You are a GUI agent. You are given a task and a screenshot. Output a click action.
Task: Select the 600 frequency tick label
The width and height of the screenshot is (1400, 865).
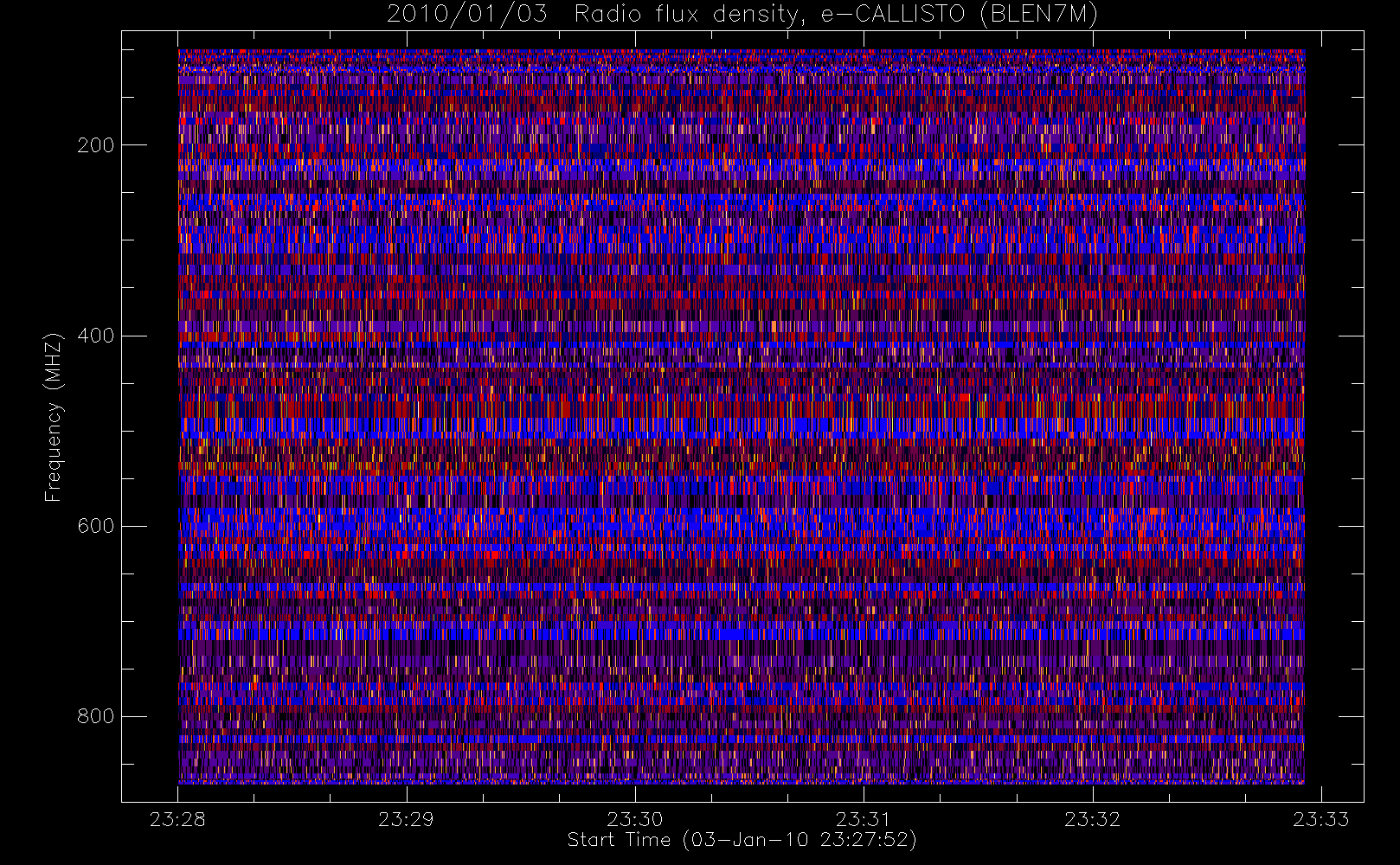point(95,526)
